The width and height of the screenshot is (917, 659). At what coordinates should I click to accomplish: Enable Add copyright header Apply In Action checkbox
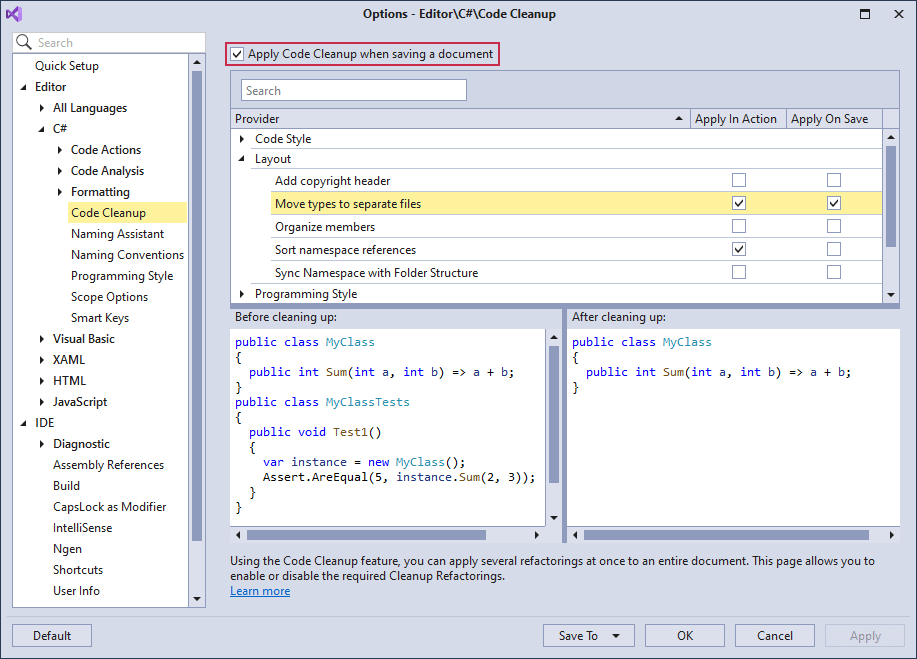click(x=738, y=181)
